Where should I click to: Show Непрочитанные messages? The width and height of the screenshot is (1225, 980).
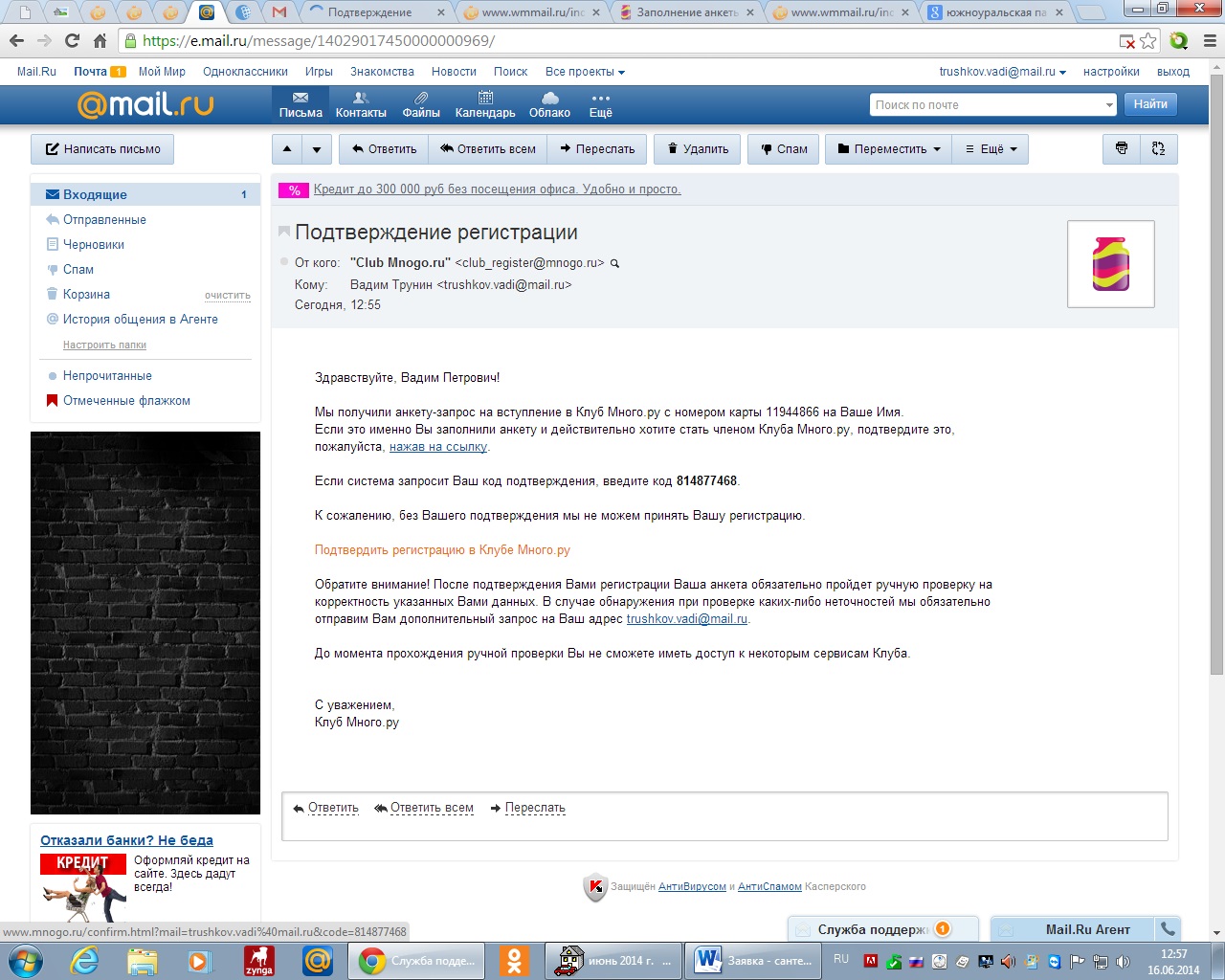[x=107, y=376]
